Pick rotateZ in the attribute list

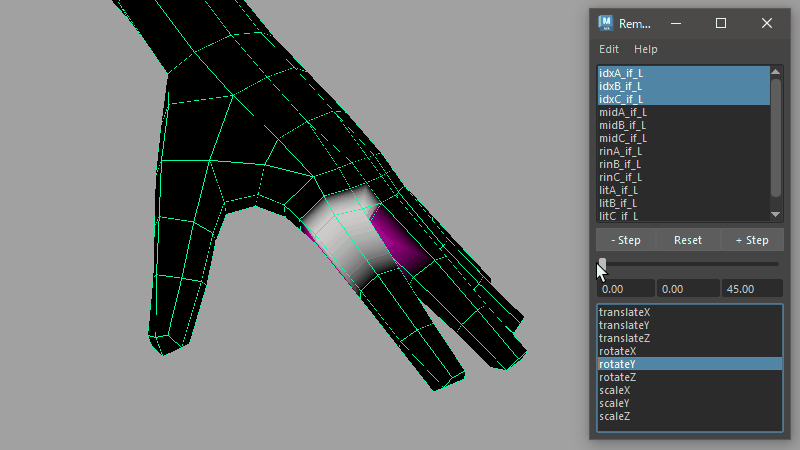(618, 377)
